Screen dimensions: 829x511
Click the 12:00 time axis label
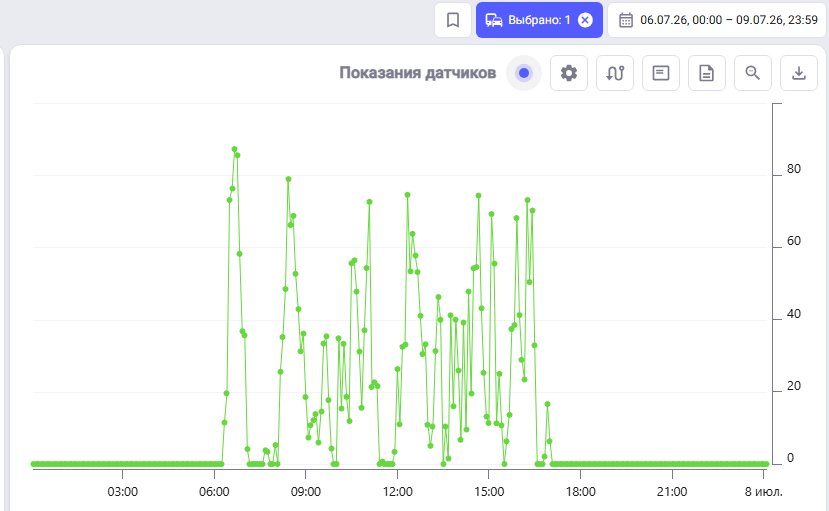[398, 491]
